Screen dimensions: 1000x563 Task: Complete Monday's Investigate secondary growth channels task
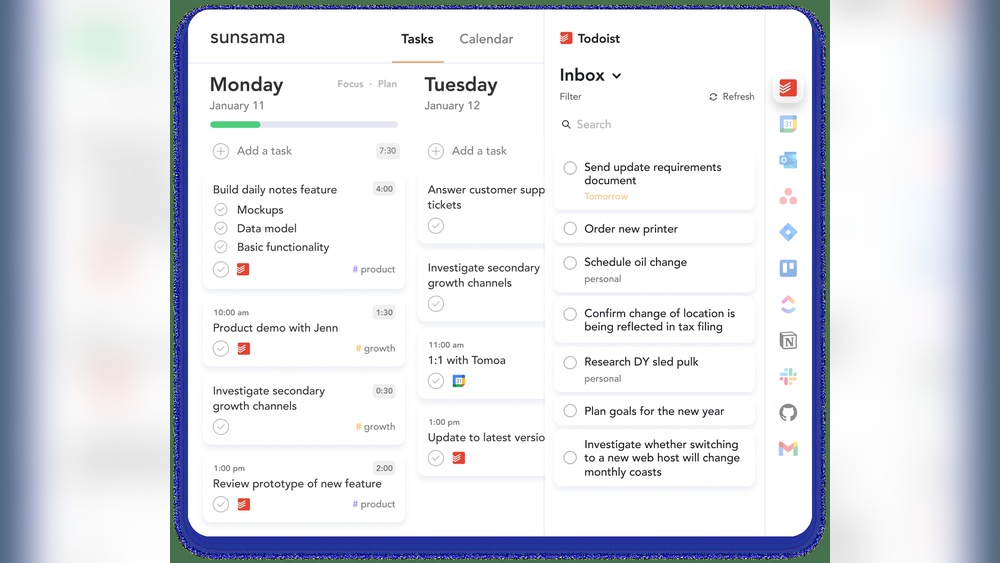[x=221, y=427]
